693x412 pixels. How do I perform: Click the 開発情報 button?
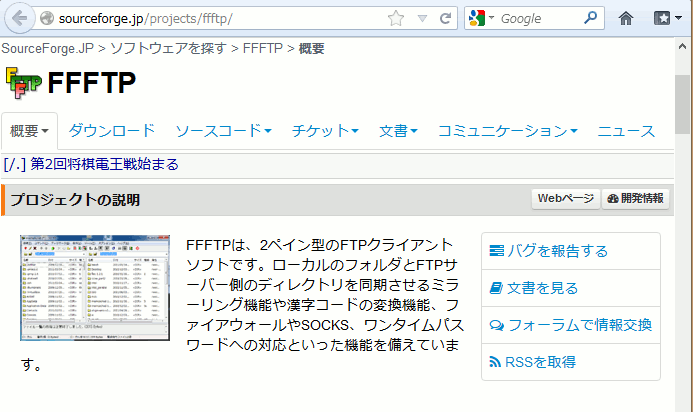[x=635, y=199]
